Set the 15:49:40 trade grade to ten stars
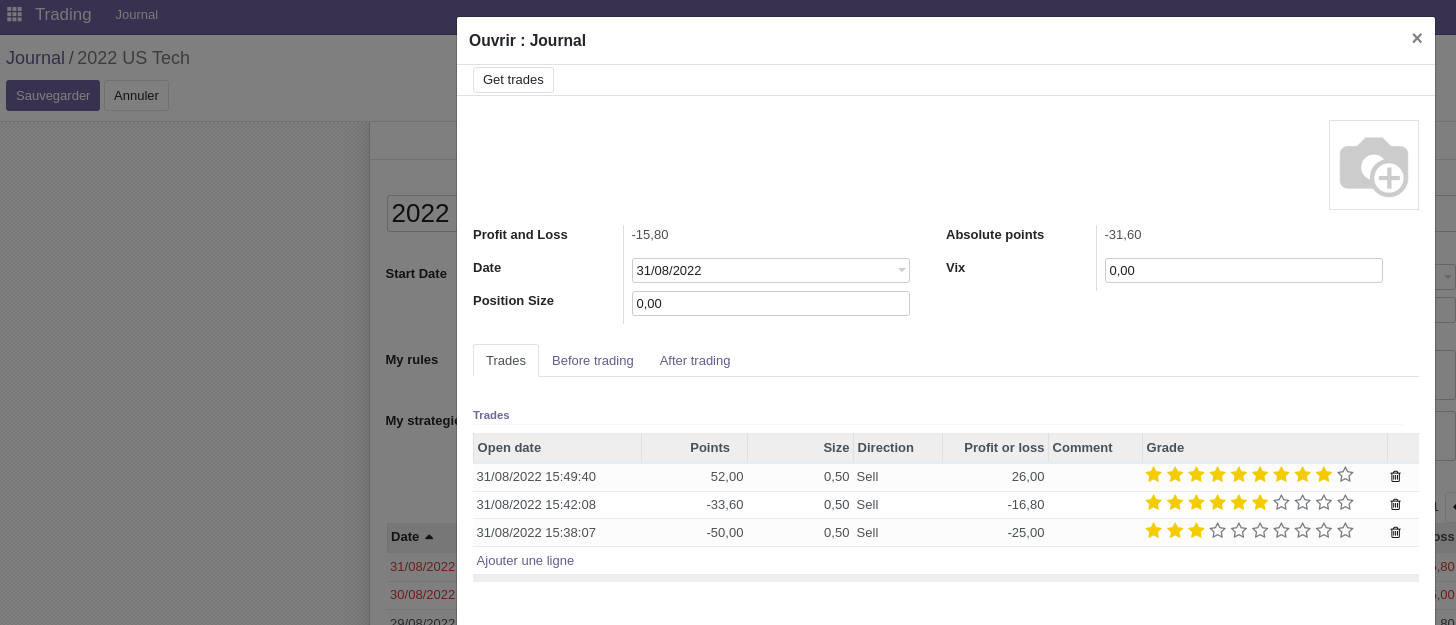Image resolution: width=1456 pixels, height=625 pixels. pos(1345,475)
